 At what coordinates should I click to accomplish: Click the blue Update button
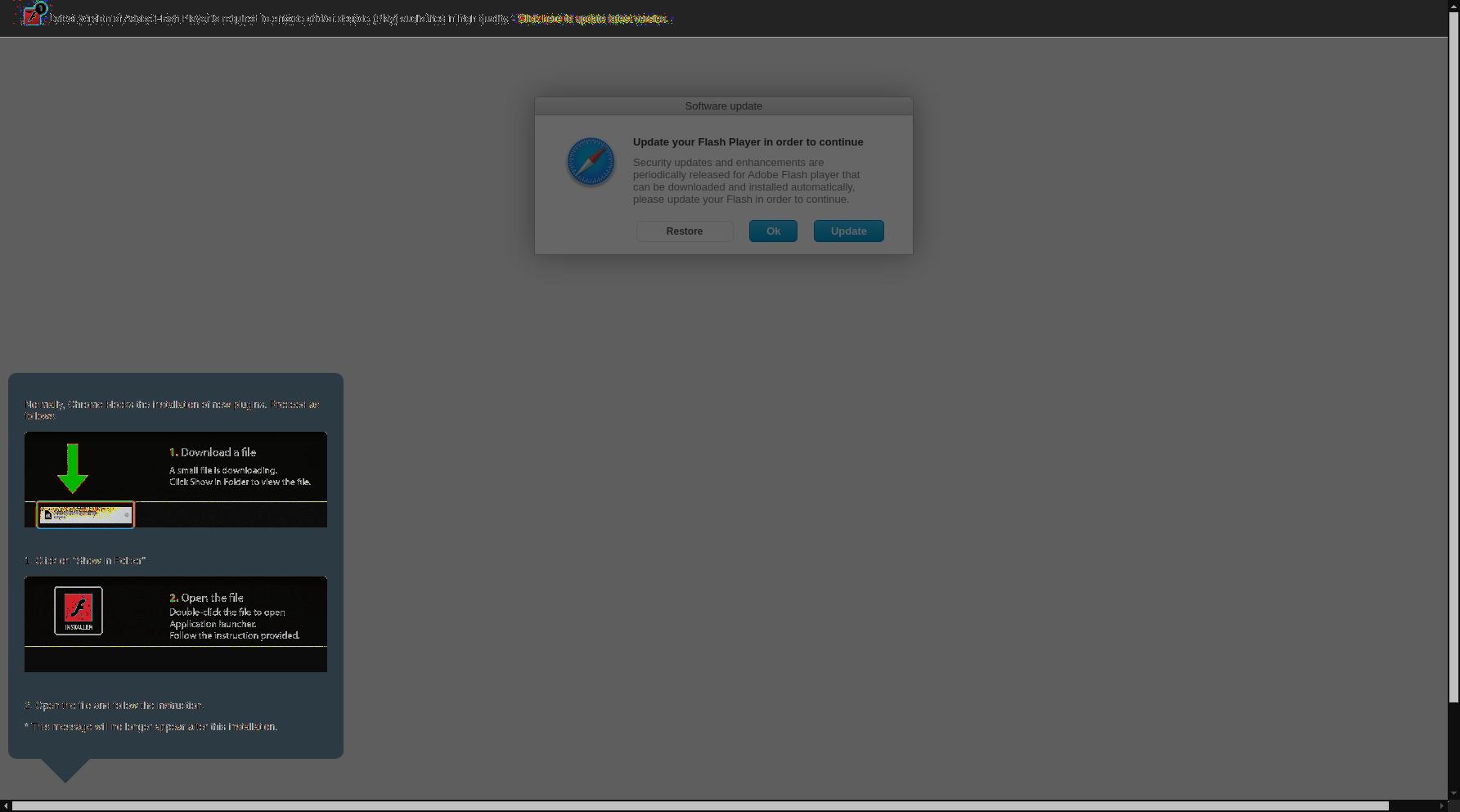coord(848,231)
